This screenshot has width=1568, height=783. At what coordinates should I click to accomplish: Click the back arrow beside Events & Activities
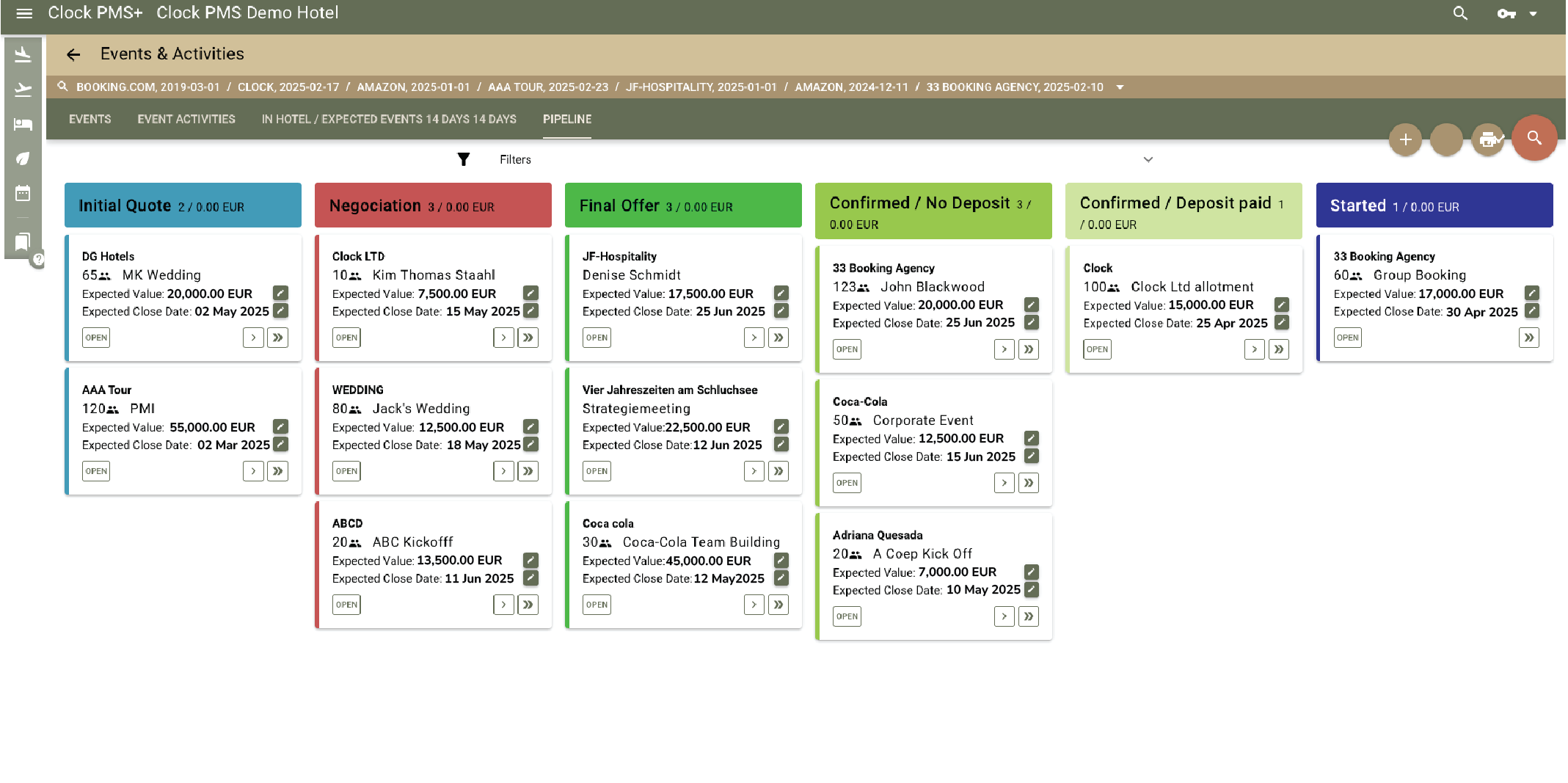click(x=73, y=54)
